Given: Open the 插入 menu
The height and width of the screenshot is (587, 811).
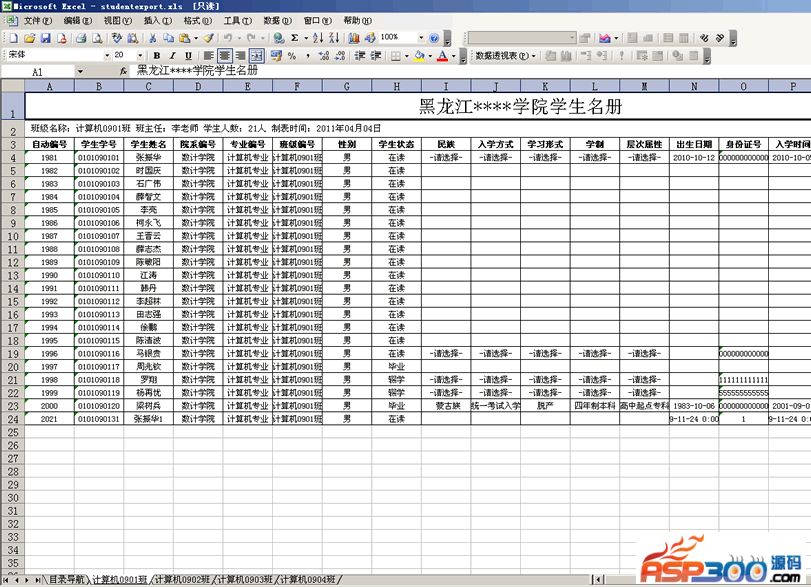Looking at the screenshot, I should [x=157, y=21].
